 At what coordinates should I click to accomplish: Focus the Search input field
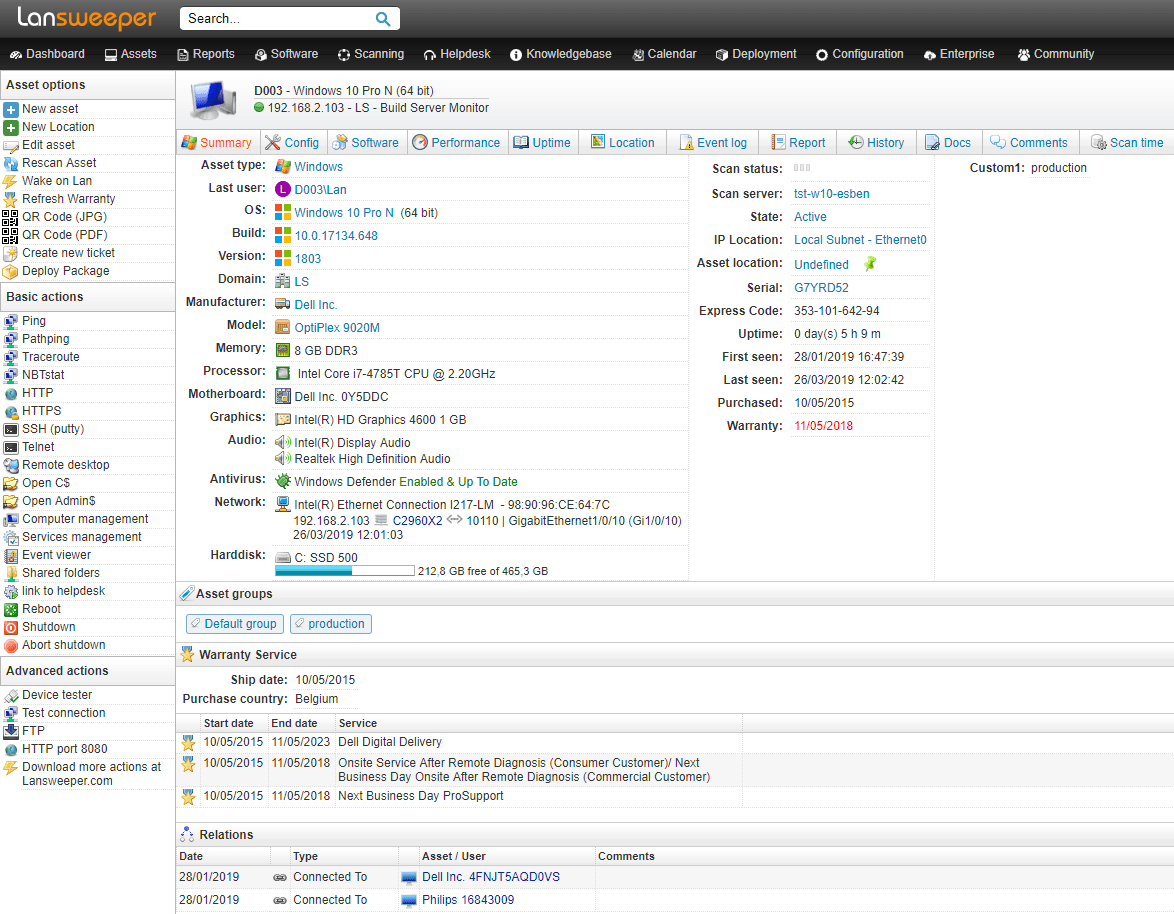point(277,19)
